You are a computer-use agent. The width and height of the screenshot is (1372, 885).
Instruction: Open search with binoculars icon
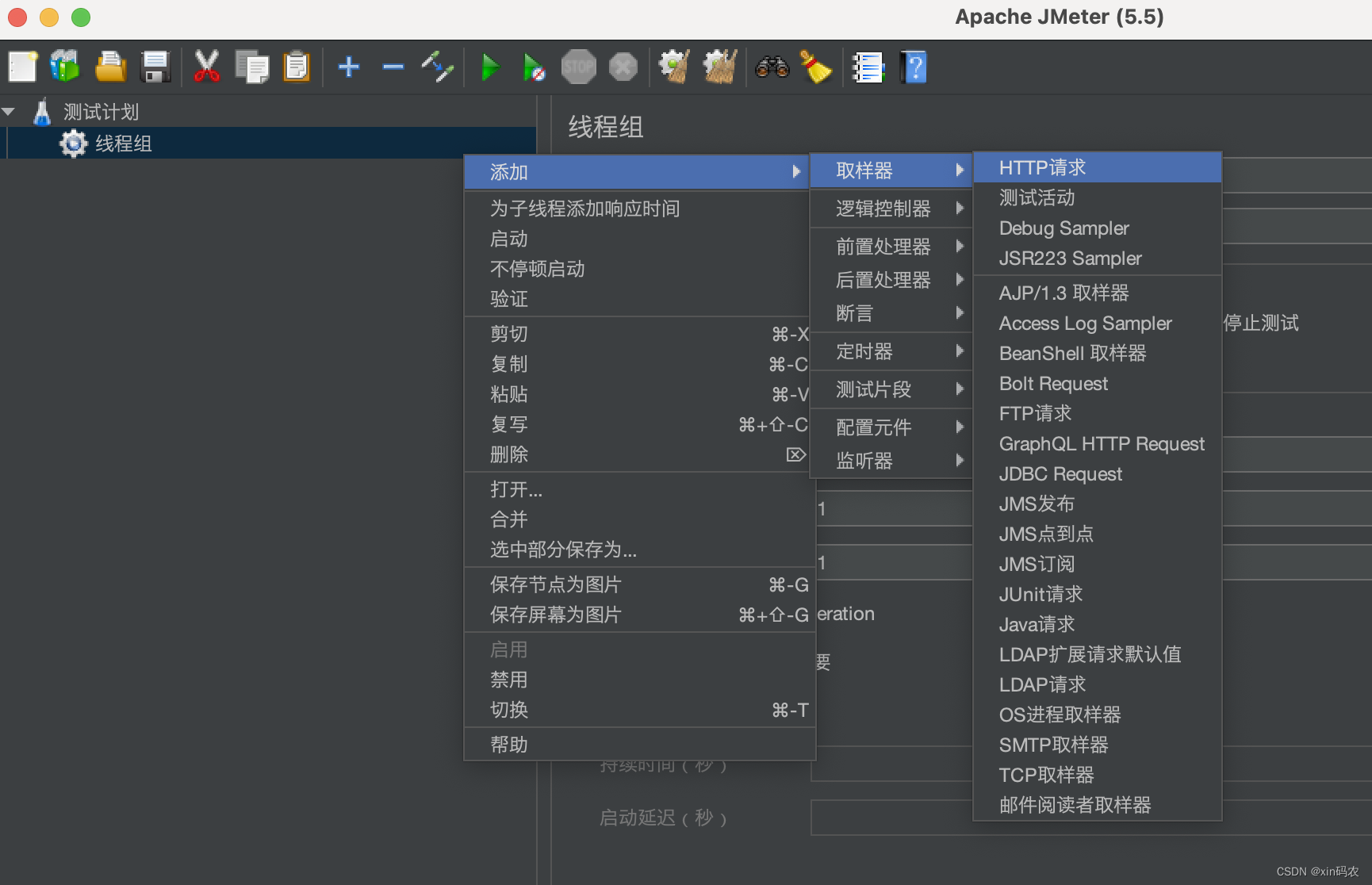772,67
